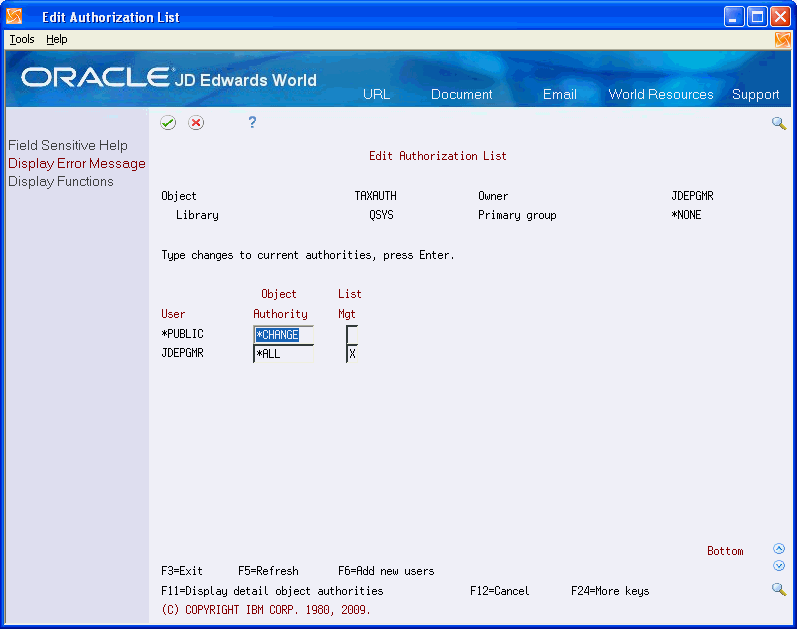Click the green checkmark OK icon
This screenshot has height=629, width=797.
[168, 123]
